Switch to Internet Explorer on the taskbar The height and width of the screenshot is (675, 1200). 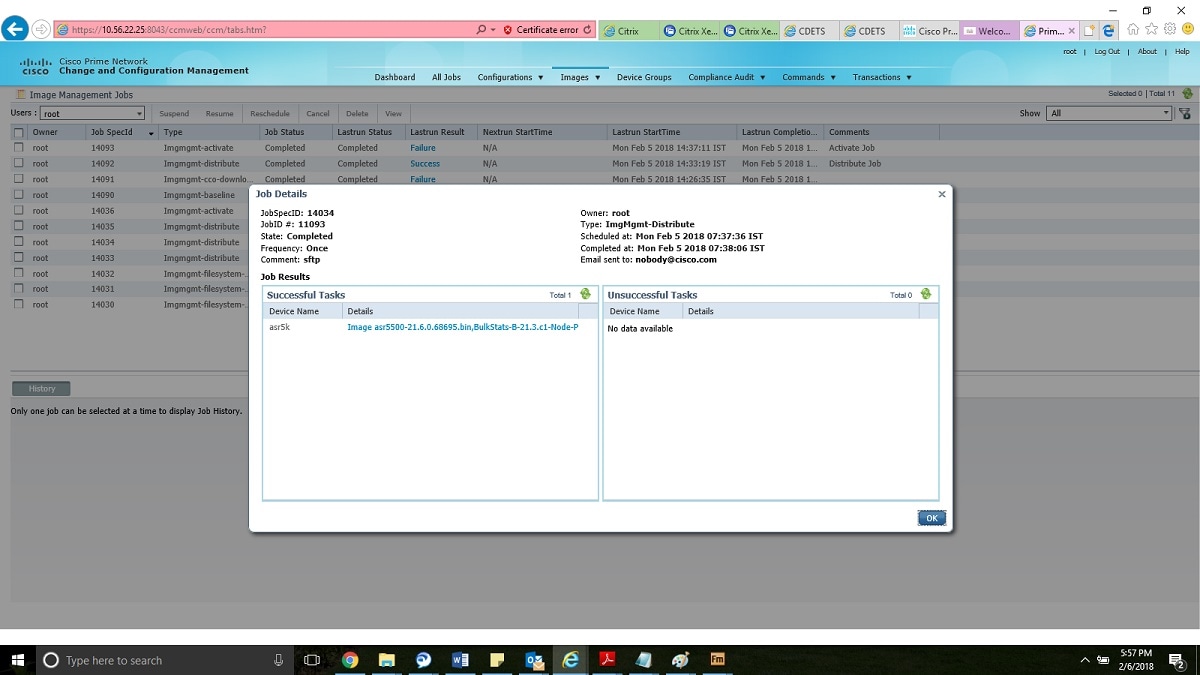coord(571,660)
